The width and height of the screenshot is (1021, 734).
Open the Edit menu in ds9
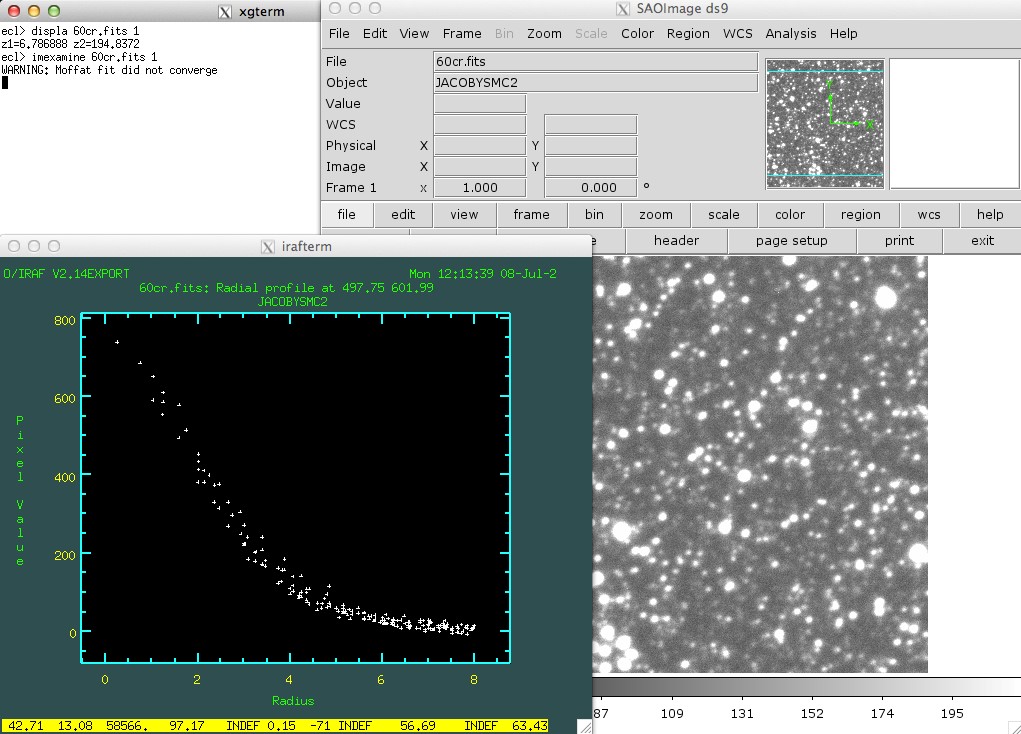[x=374, y=34]
